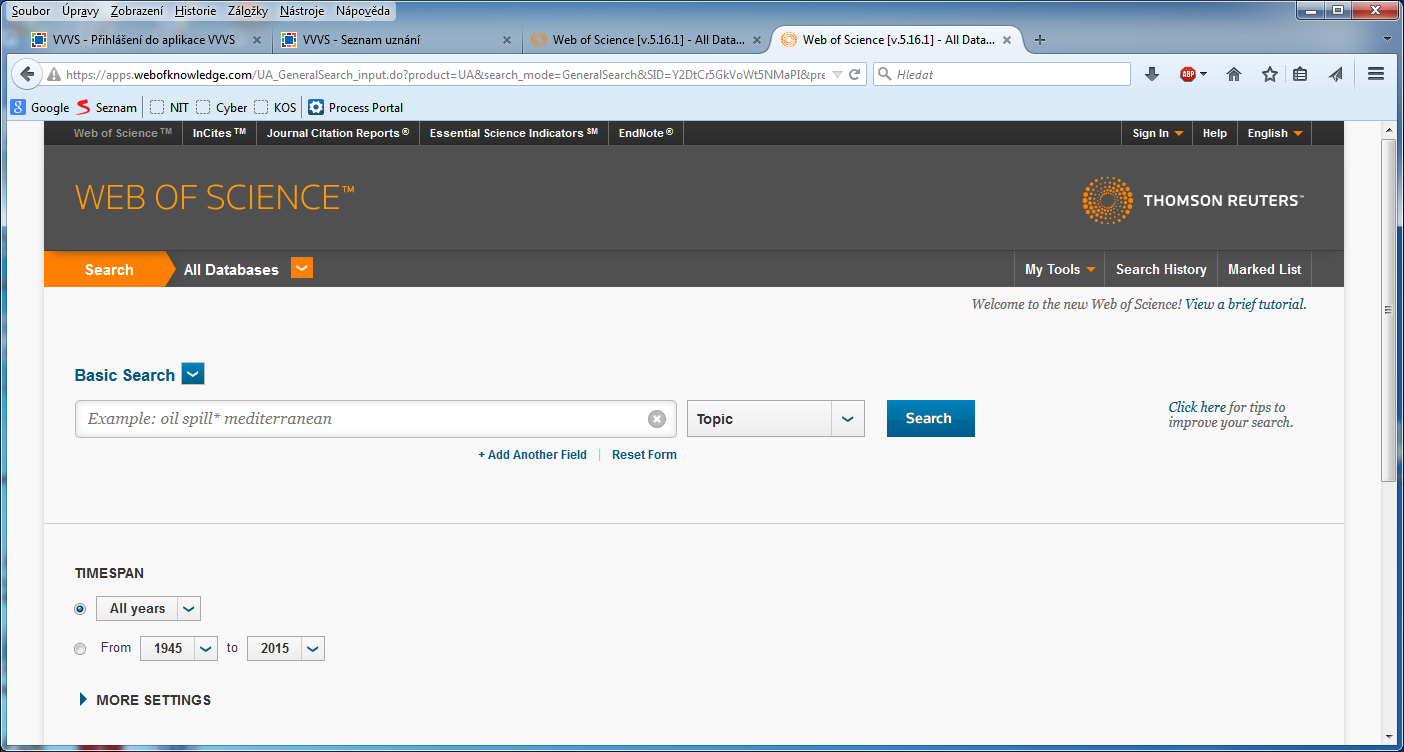Click the Thomson Reuters logo
The height and width of the screenshot is (752, 1404).
pos(1192,200)
